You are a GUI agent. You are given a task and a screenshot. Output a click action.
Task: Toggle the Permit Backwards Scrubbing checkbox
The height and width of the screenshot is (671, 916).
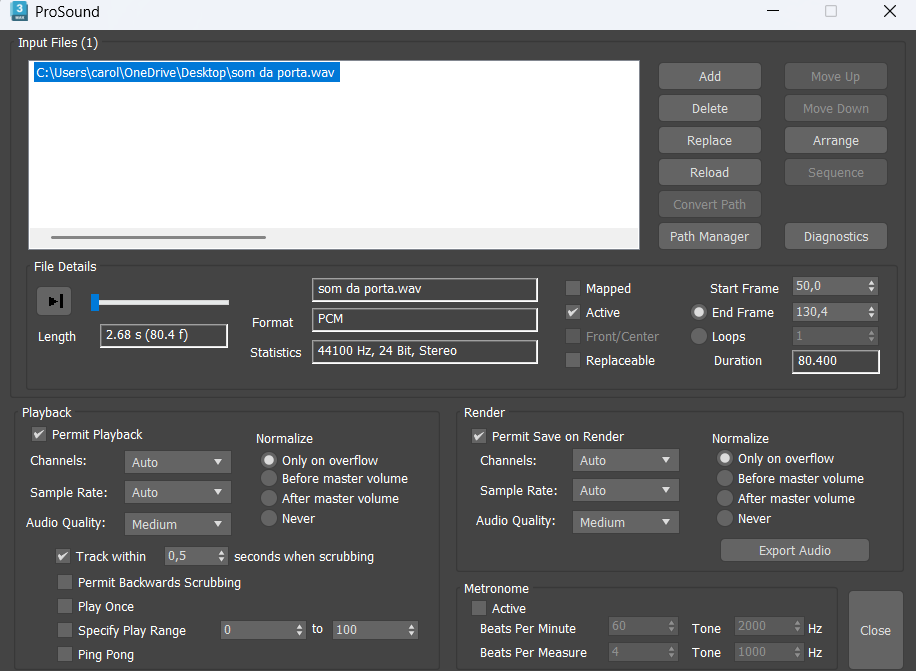coord(65,582)
